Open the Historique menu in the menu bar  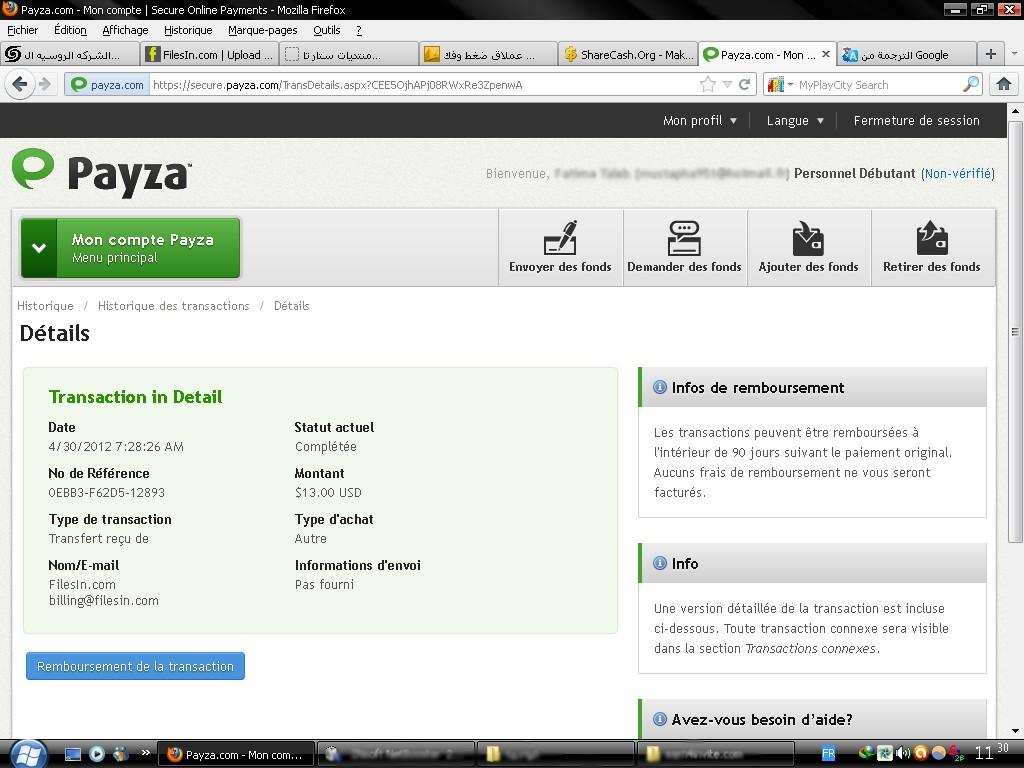pos(188,30)
